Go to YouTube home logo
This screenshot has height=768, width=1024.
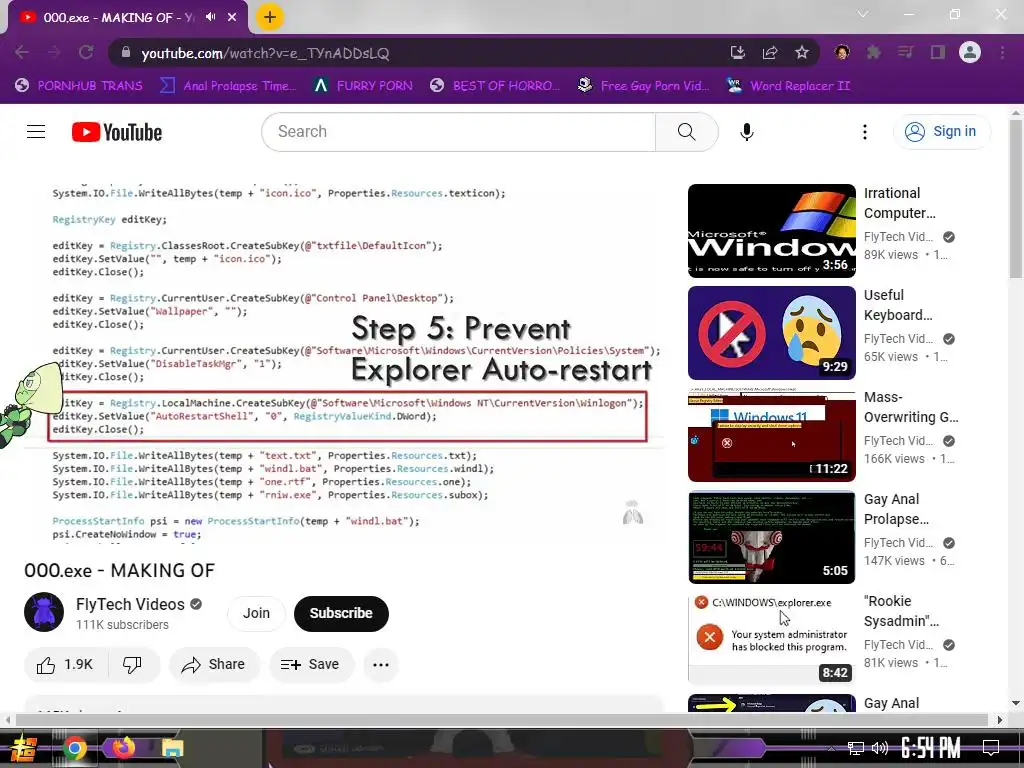pyautogui.click(x=117, y=132)
